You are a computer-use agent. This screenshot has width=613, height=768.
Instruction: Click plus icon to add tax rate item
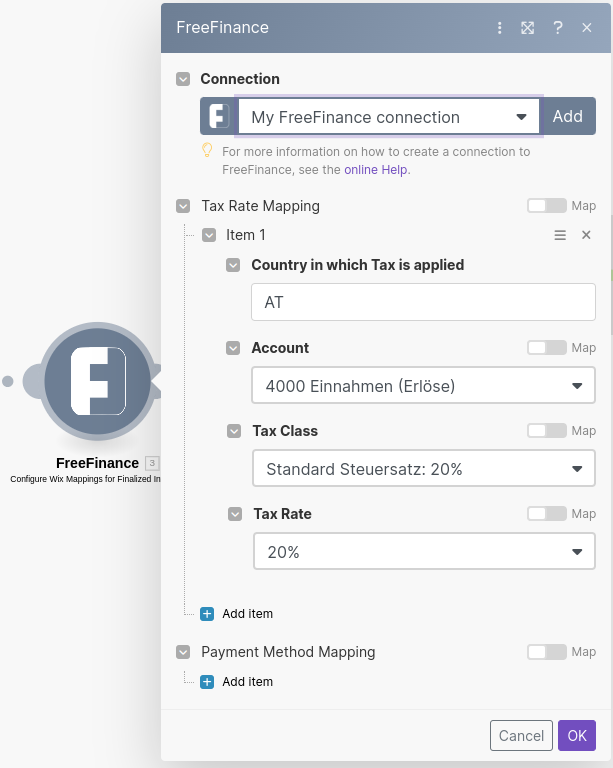[x=207, y=614]
